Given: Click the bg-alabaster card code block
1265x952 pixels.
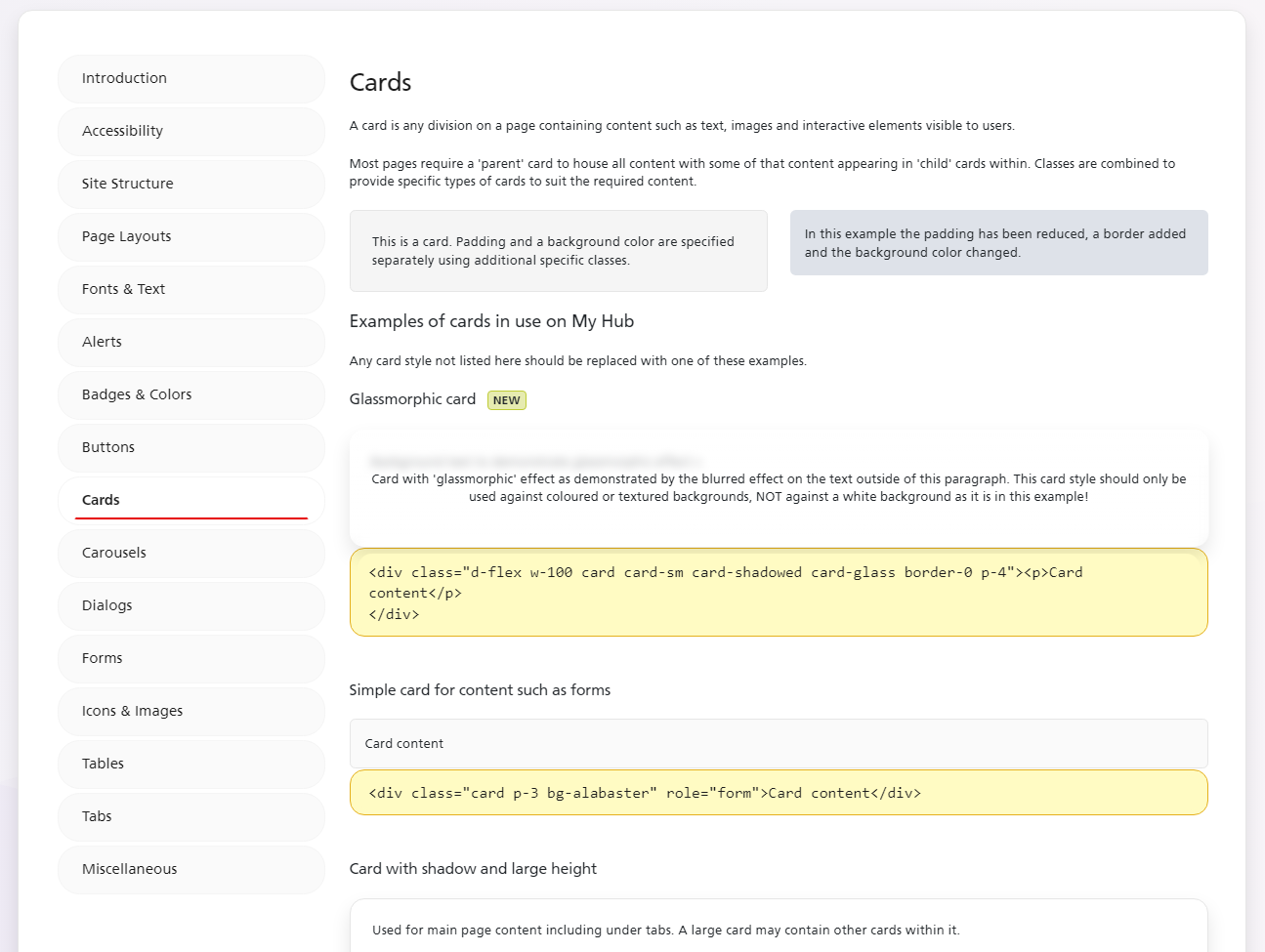Looking at the screenshot, I should coord(778,793).
